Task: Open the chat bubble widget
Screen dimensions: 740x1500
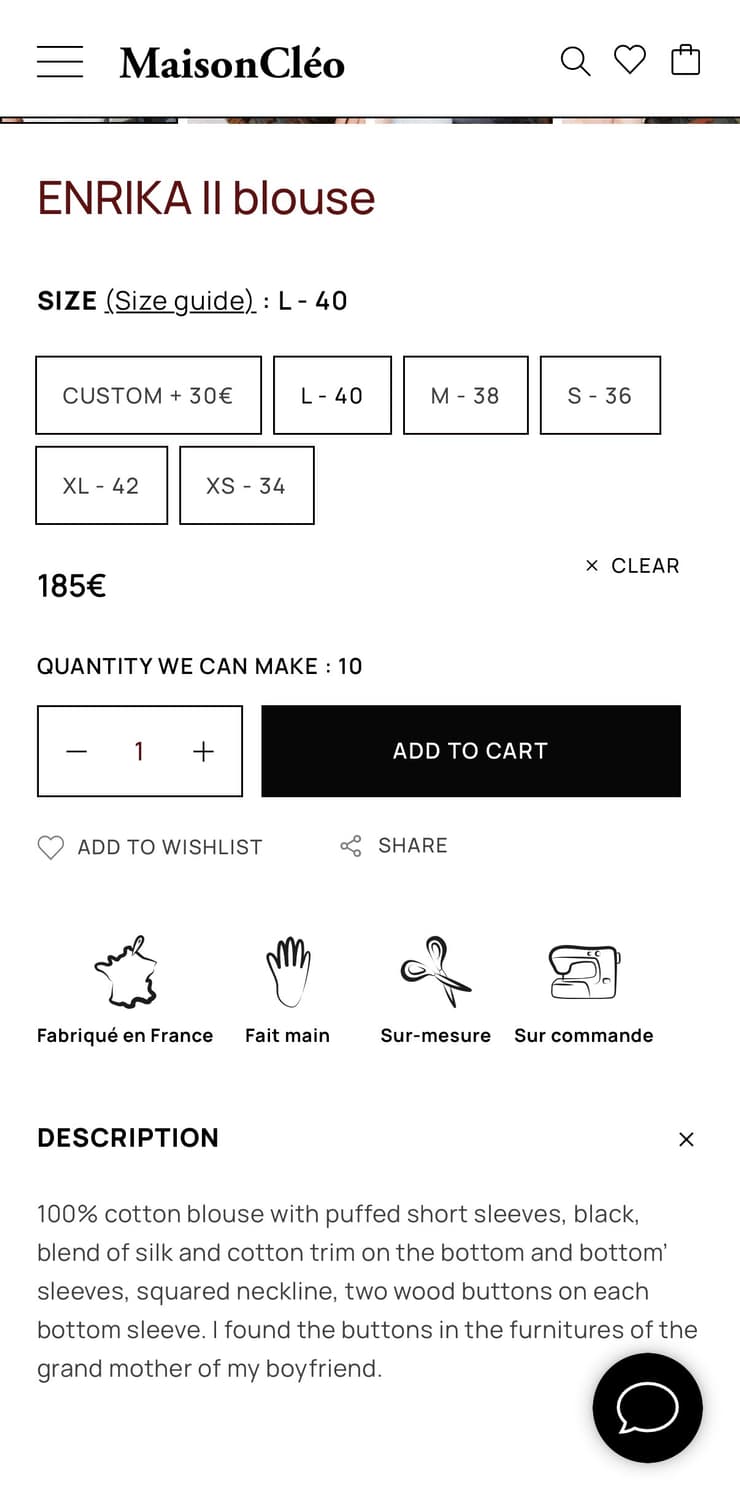Action: (x=647, y=1407)
